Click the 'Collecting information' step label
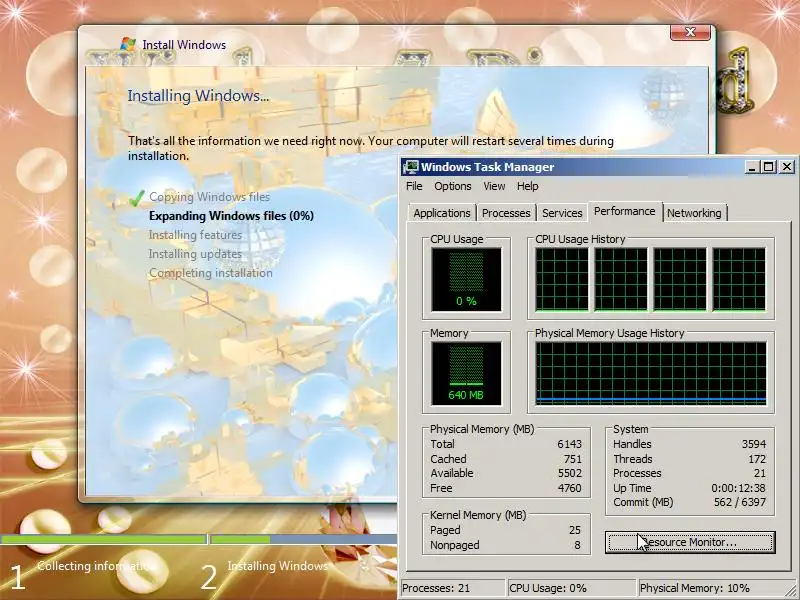800x600 pixels. (x=96, y=566)
